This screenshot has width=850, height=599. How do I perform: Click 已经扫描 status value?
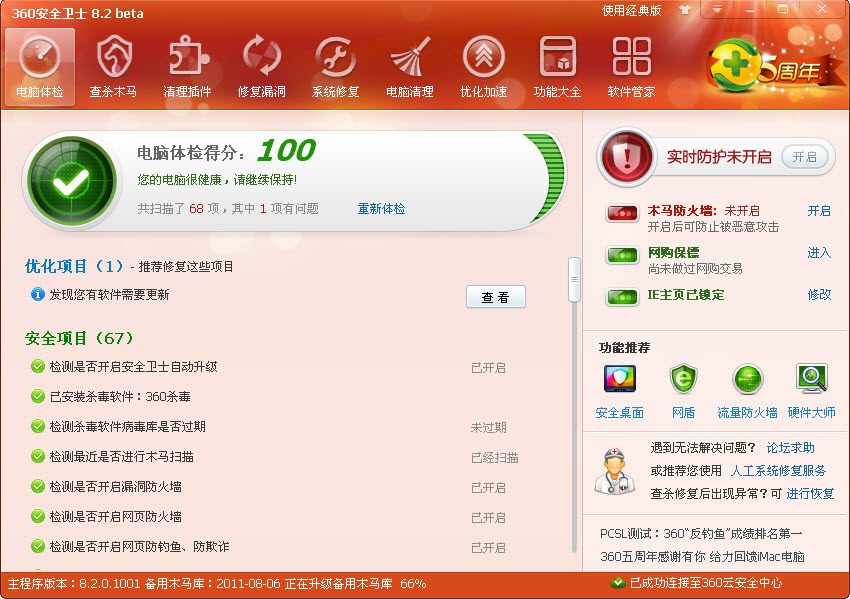pos(494,458)
